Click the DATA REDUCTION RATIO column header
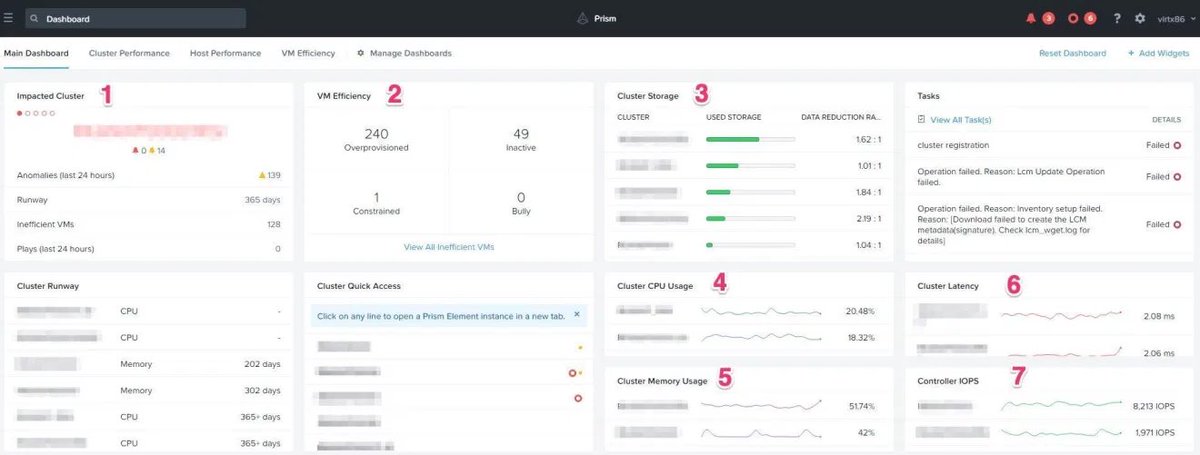 click(841, 117)
